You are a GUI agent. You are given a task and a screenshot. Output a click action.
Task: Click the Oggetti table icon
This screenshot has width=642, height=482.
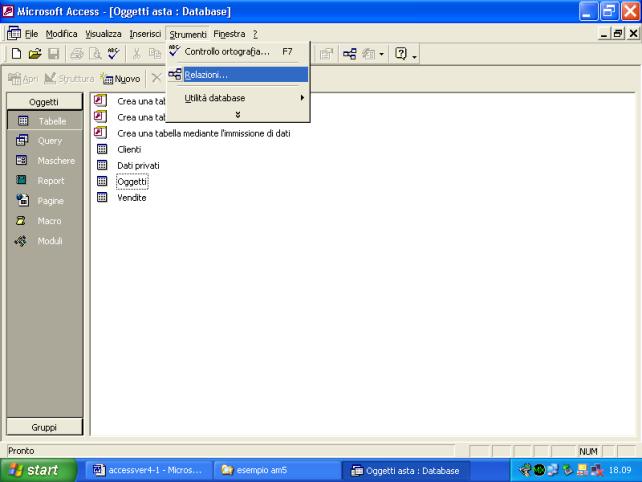pyautogui.click(x=102, y=181)
